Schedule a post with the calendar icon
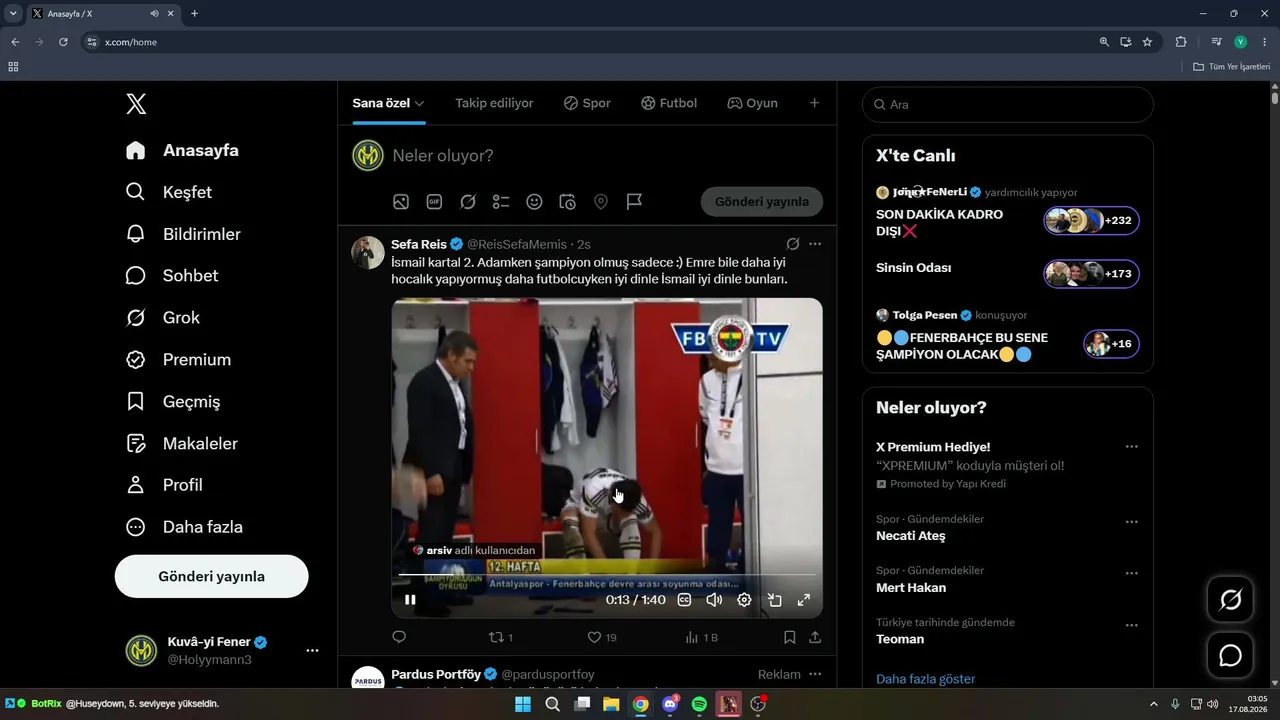Screen dimensions: 1280x720 click(x=567, y=202)
